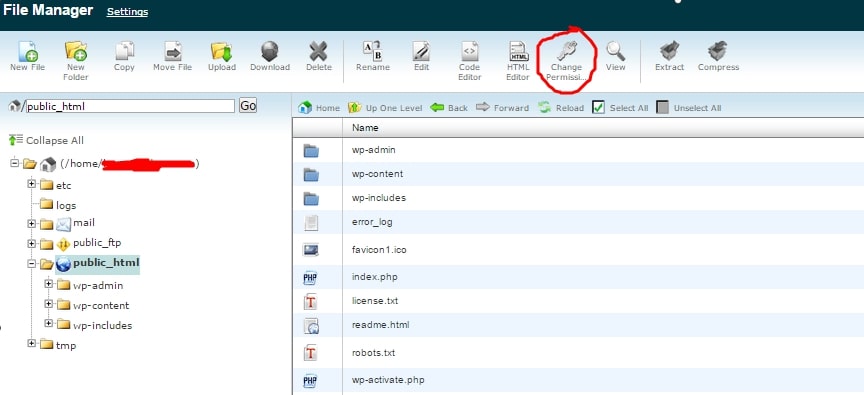Click the path input field
864x395 pixels.
pos(130,106)
